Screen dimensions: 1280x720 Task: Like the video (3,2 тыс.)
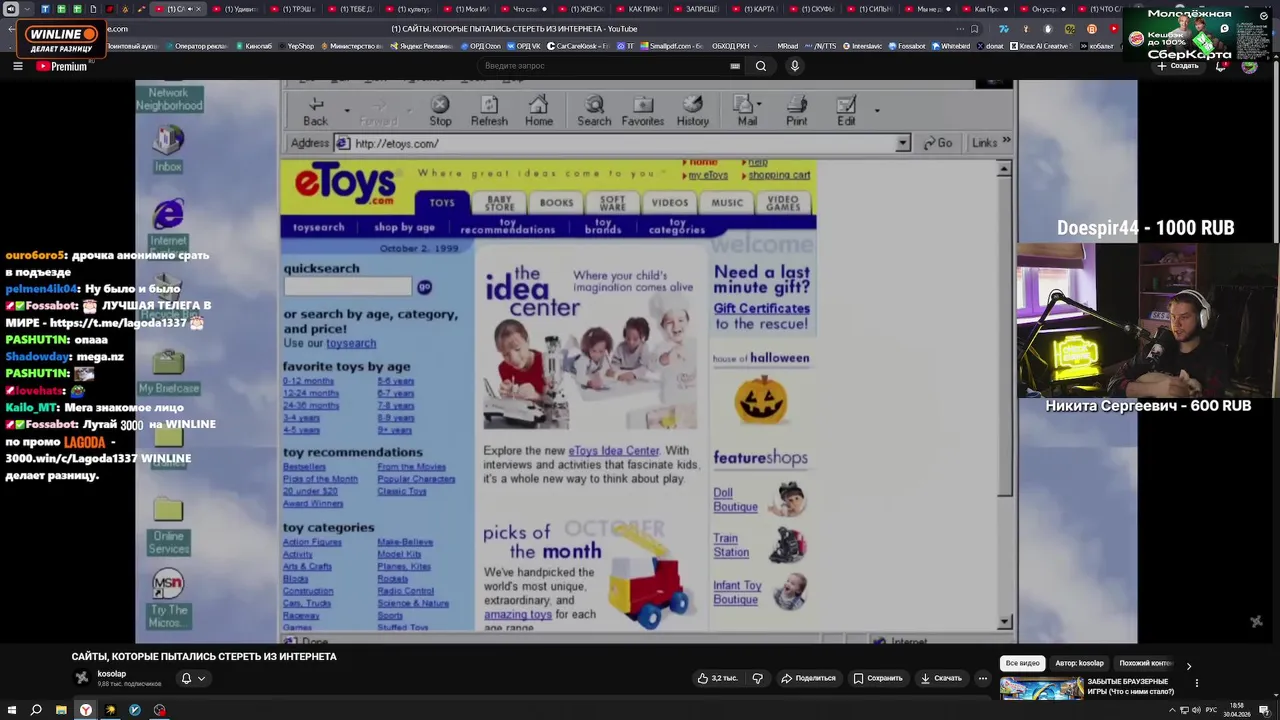(718, 678)
